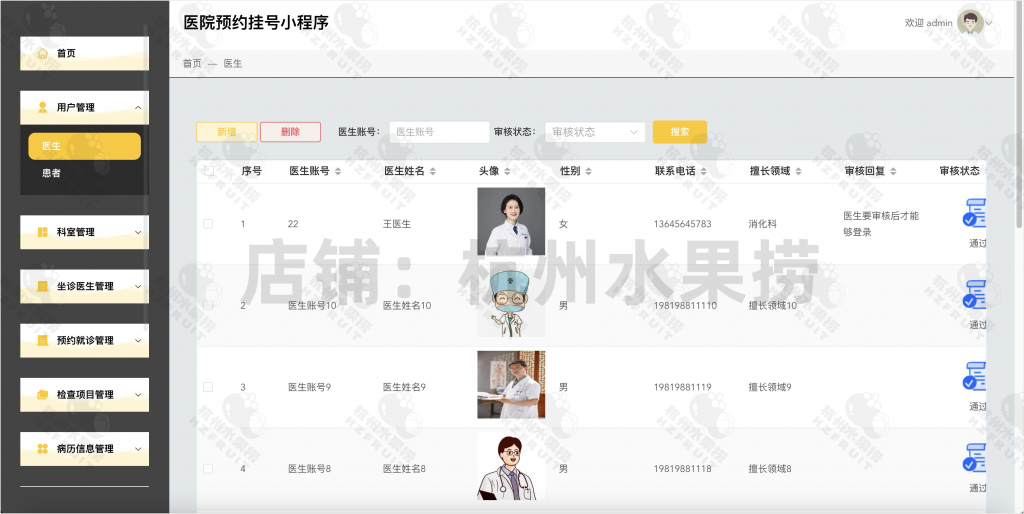The width and height of the screenshot is (1024, 514).
Task: Expand the 科室管理 menu chevron
Action: click(x=138, y=232)
